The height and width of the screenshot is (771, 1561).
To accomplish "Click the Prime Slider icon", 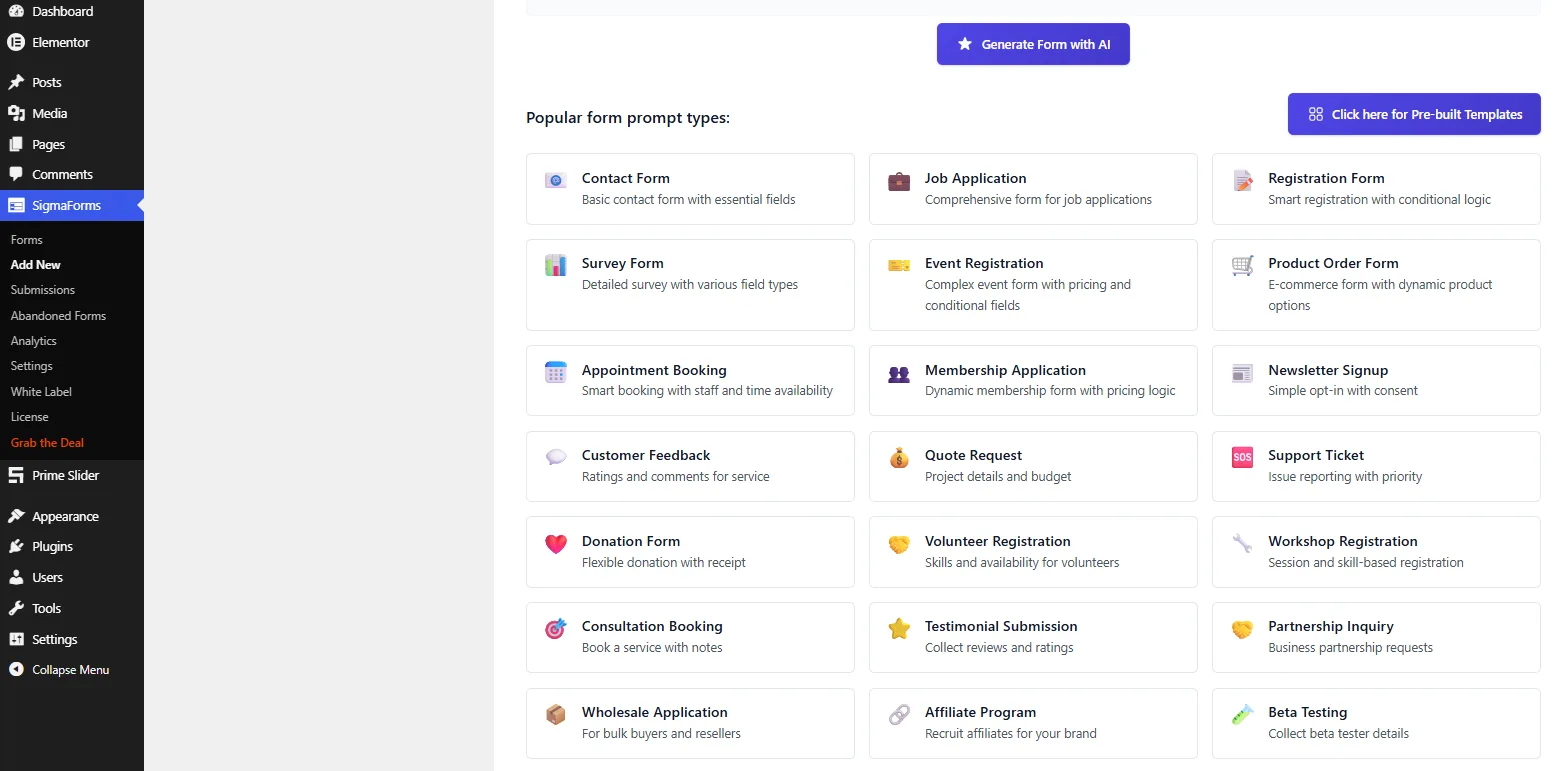I will pos(16,475).
